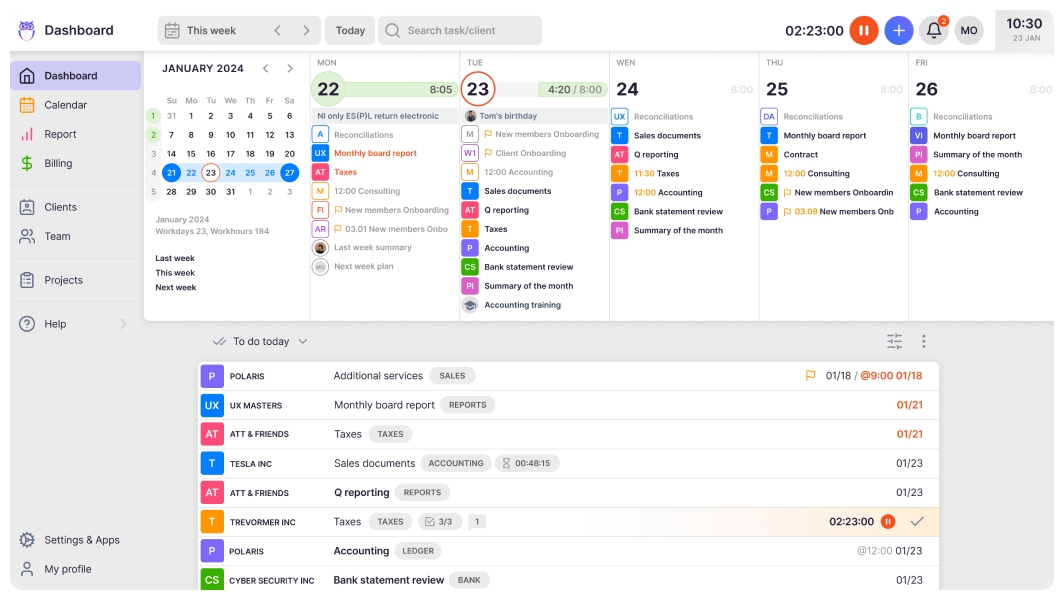Click DA Reconciliations icon on Thursday
The image size is (1064, 600).
pyautogui.click(x=769, y=116)
